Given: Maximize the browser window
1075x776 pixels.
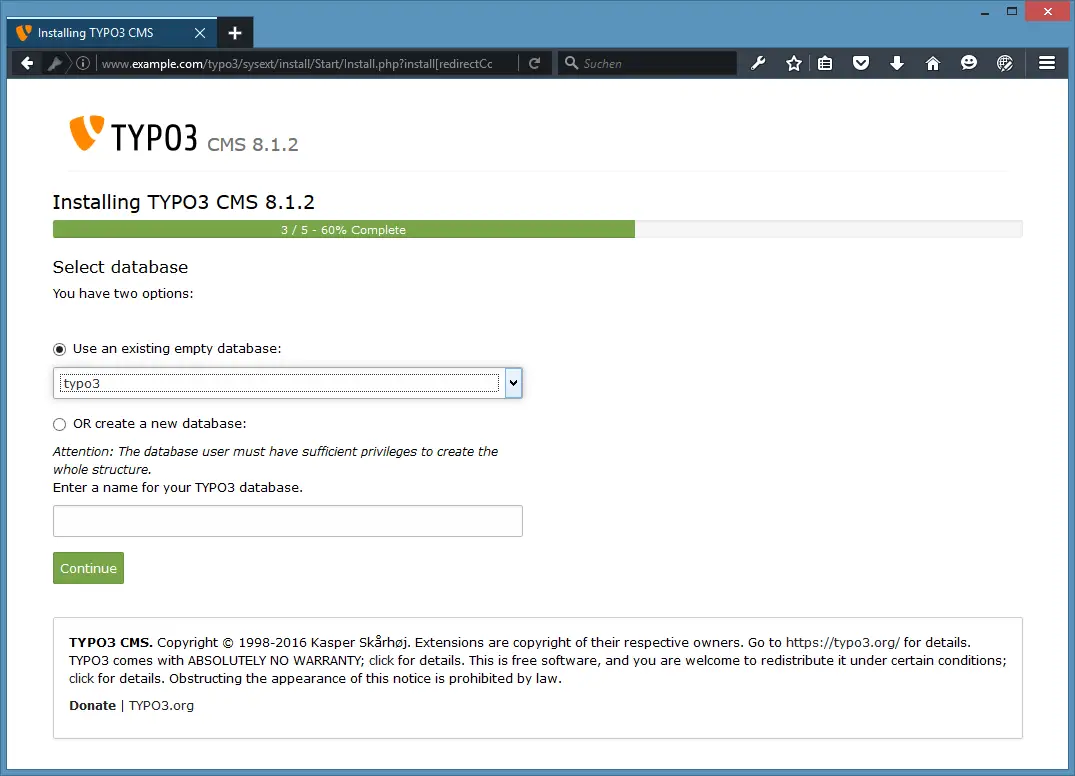Looking at the screenshot, I should point(1012,12).
